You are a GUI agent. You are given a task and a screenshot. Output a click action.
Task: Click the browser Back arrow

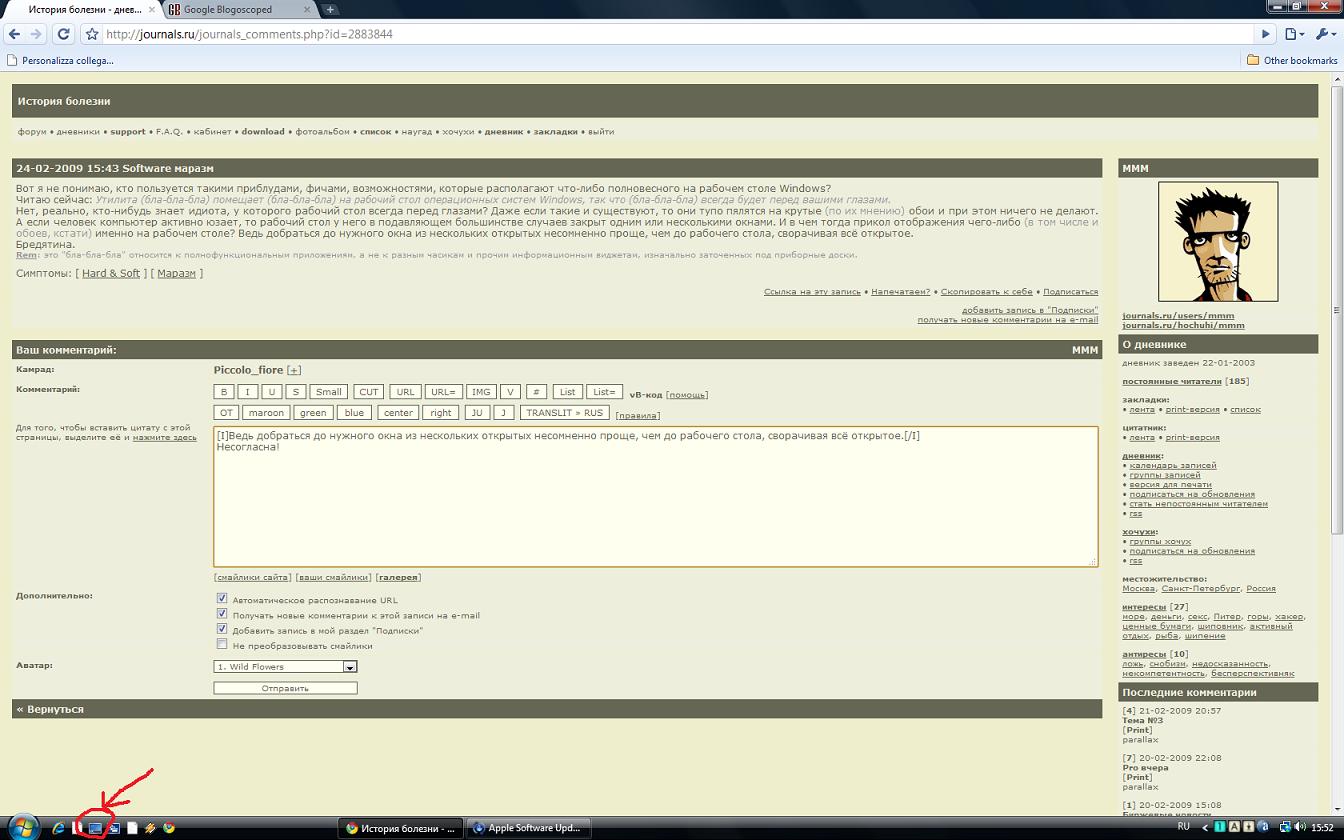pos(14,34)
